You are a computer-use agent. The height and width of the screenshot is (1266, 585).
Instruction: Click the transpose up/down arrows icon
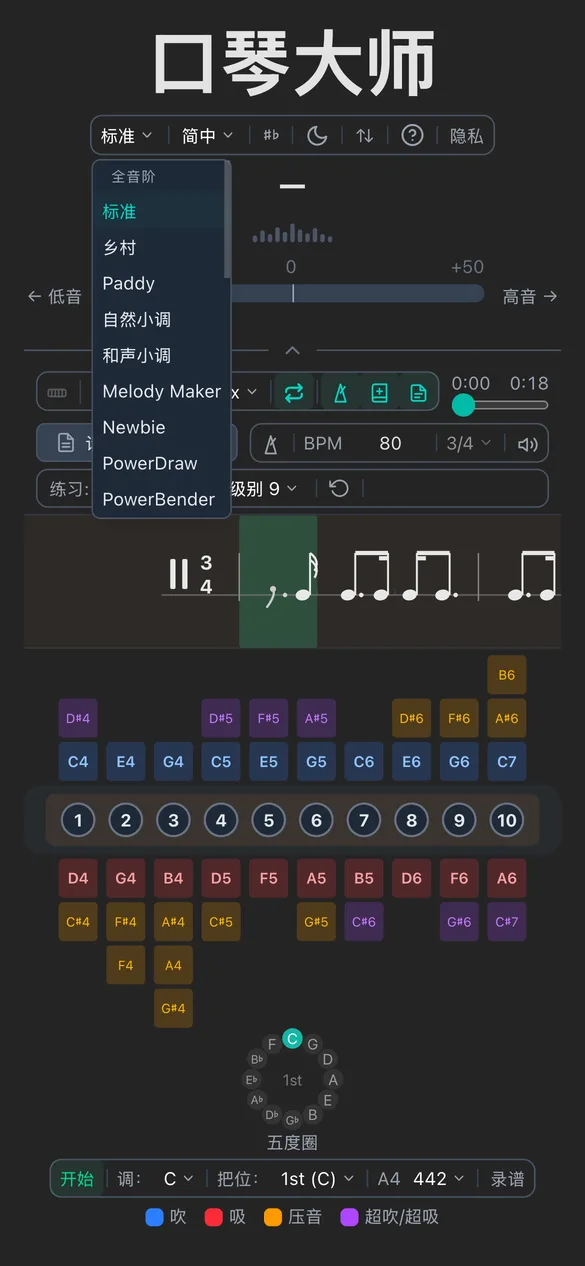(x=365, y=134)
